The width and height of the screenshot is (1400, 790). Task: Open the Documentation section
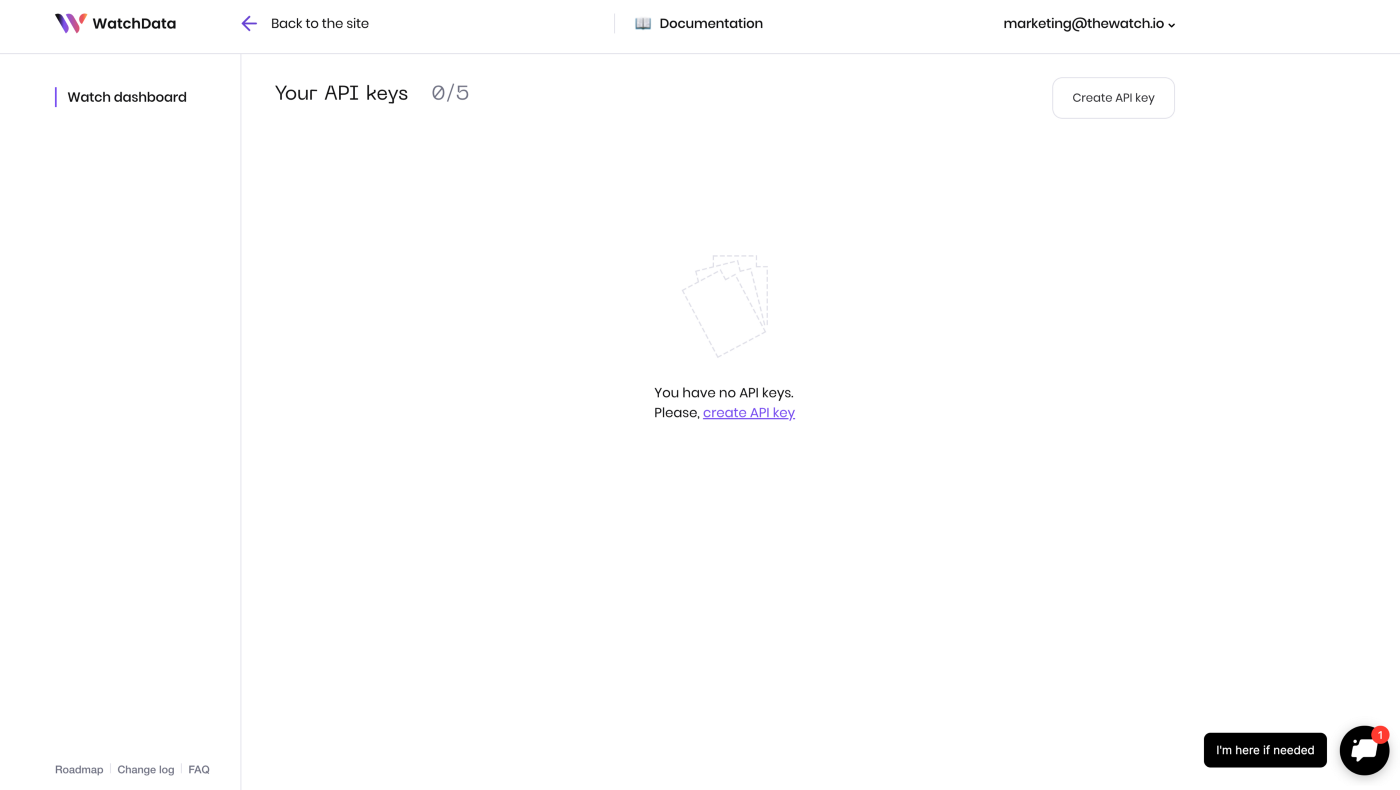(711, 22)
